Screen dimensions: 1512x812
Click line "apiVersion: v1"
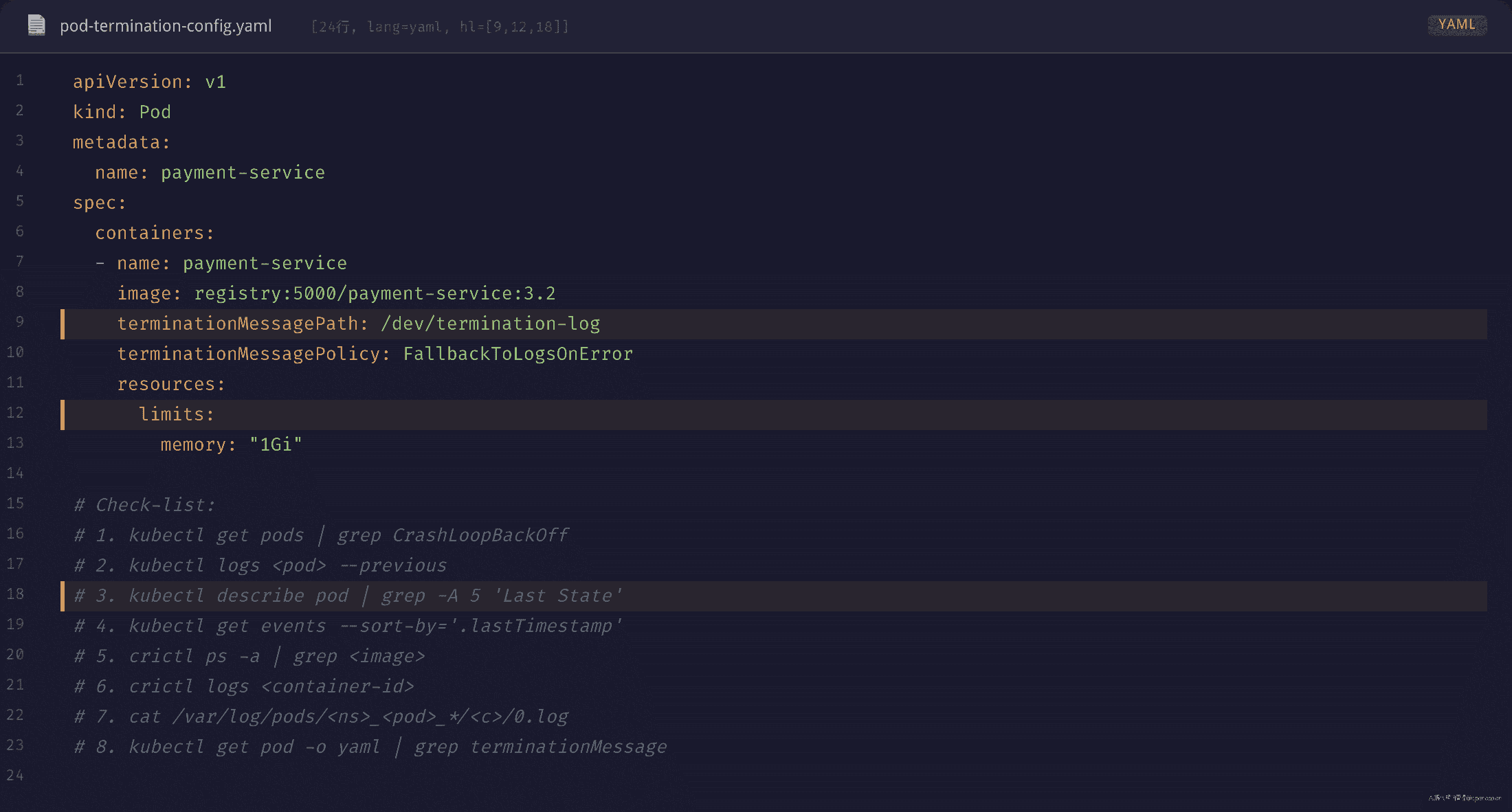pos(150,82)
